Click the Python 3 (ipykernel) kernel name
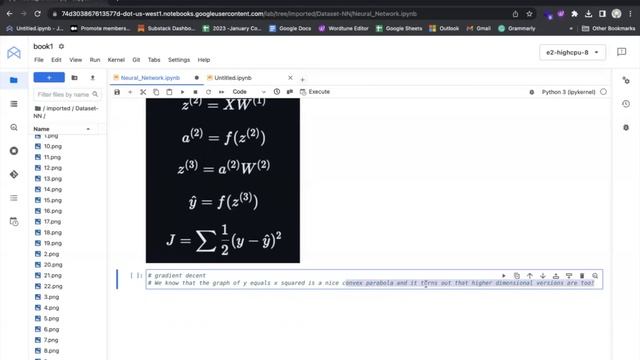Screen dimensions: 640x360 click(x=568, y=92)
